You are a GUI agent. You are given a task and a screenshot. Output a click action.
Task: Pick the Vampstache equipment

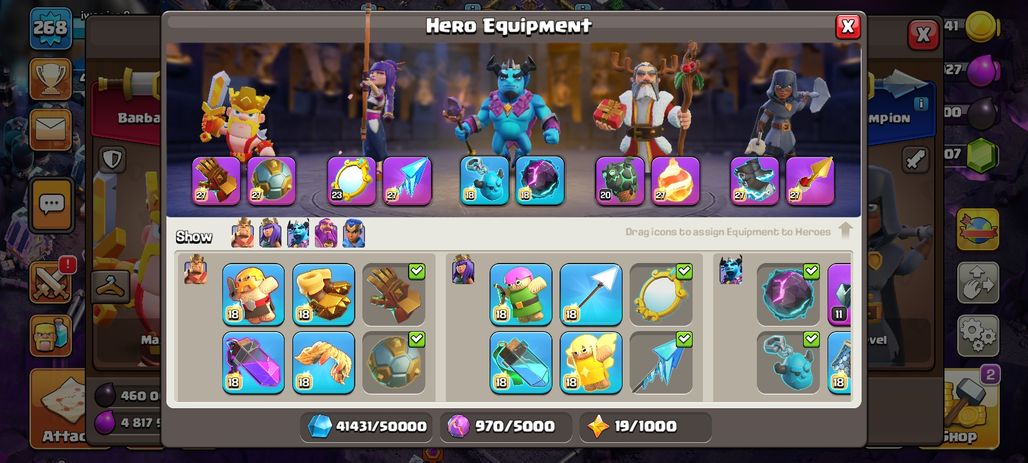coord(323,362)
